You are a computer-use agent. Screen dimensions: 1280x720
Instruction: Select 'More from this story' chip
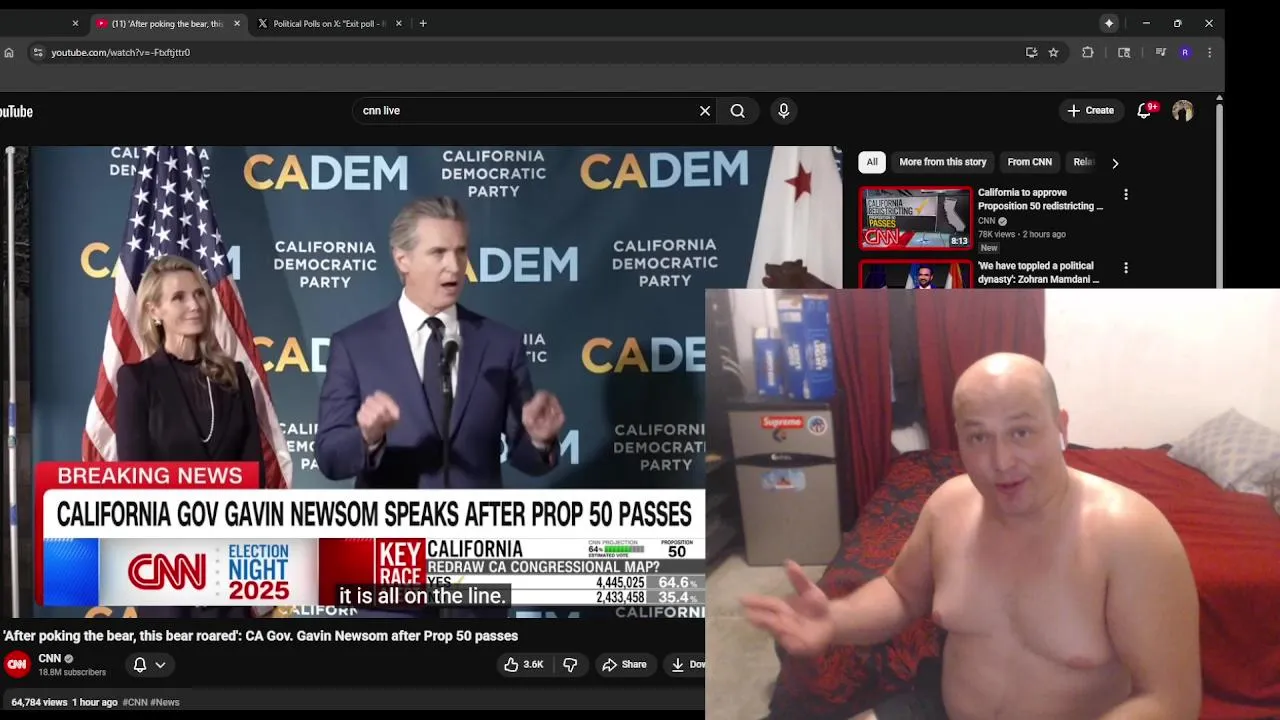pos(942,162)
